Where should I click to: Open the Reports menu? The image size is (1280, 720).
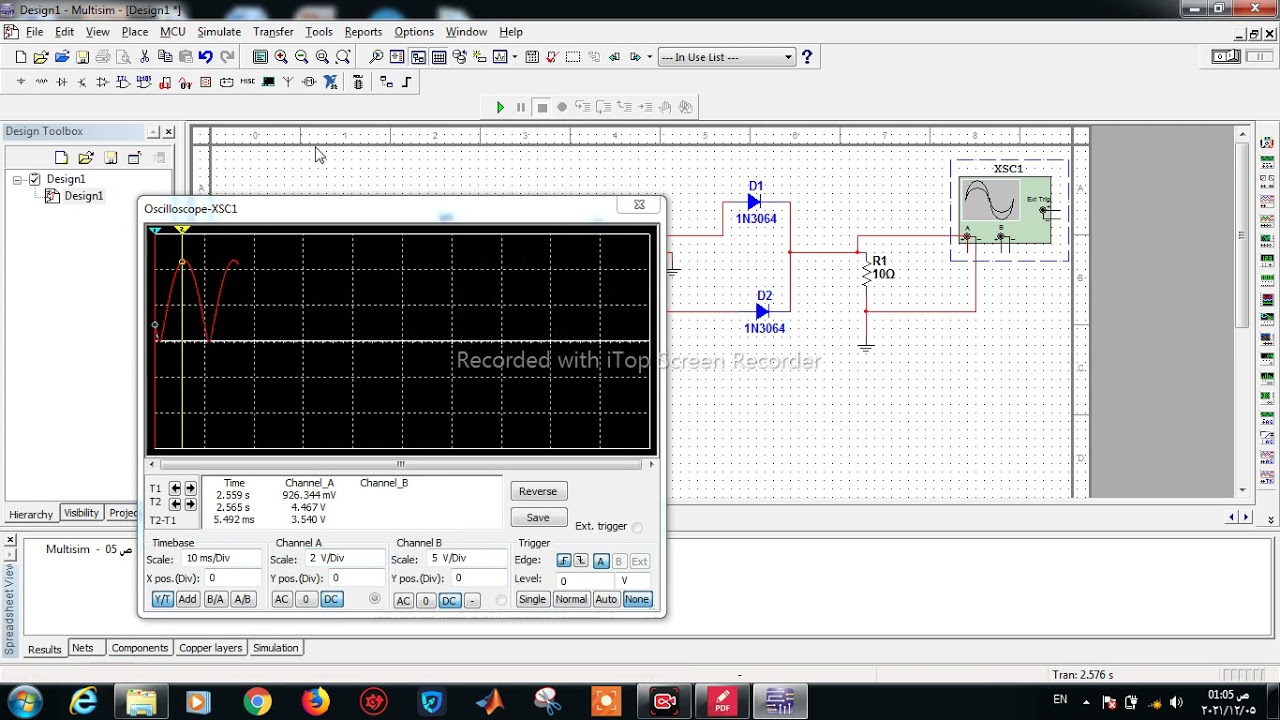[x=363, y=32]
